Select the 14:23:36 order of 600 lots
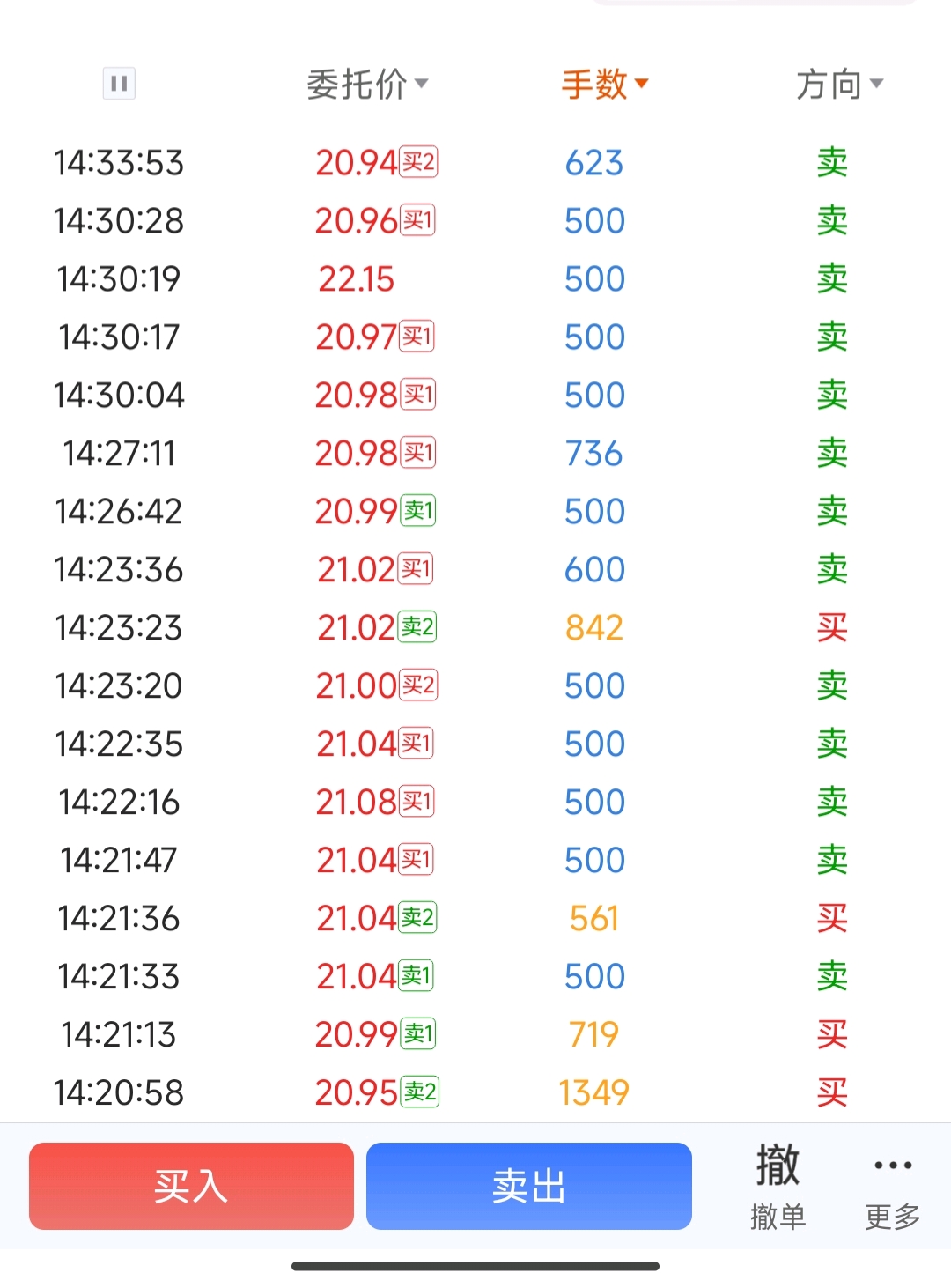Image resolution: width=951 pixels, height=1288 pixels. [475, 569]
